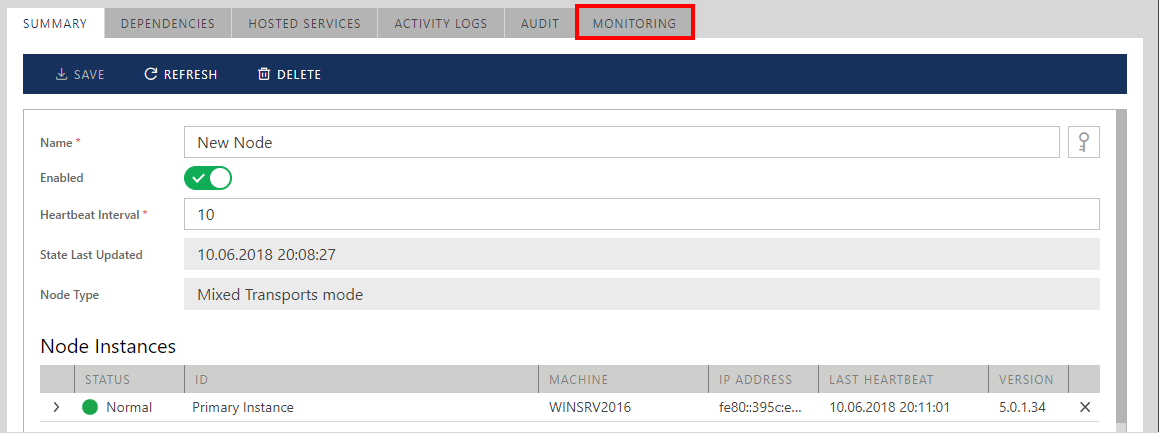
Task: Open the Hosted Services tab
Action: click(304, 23)
